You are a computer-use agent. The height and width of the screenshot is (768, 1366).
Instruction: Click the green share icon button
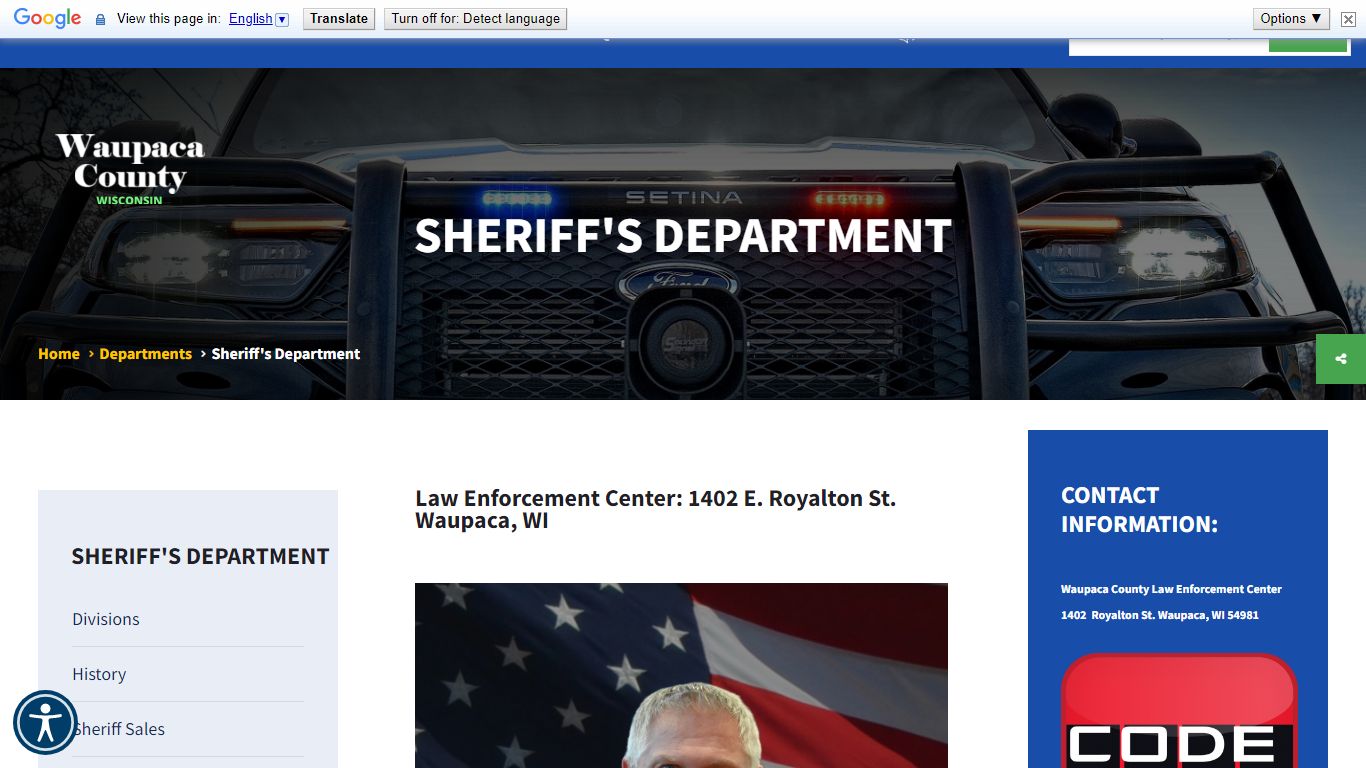[1341, 359]
